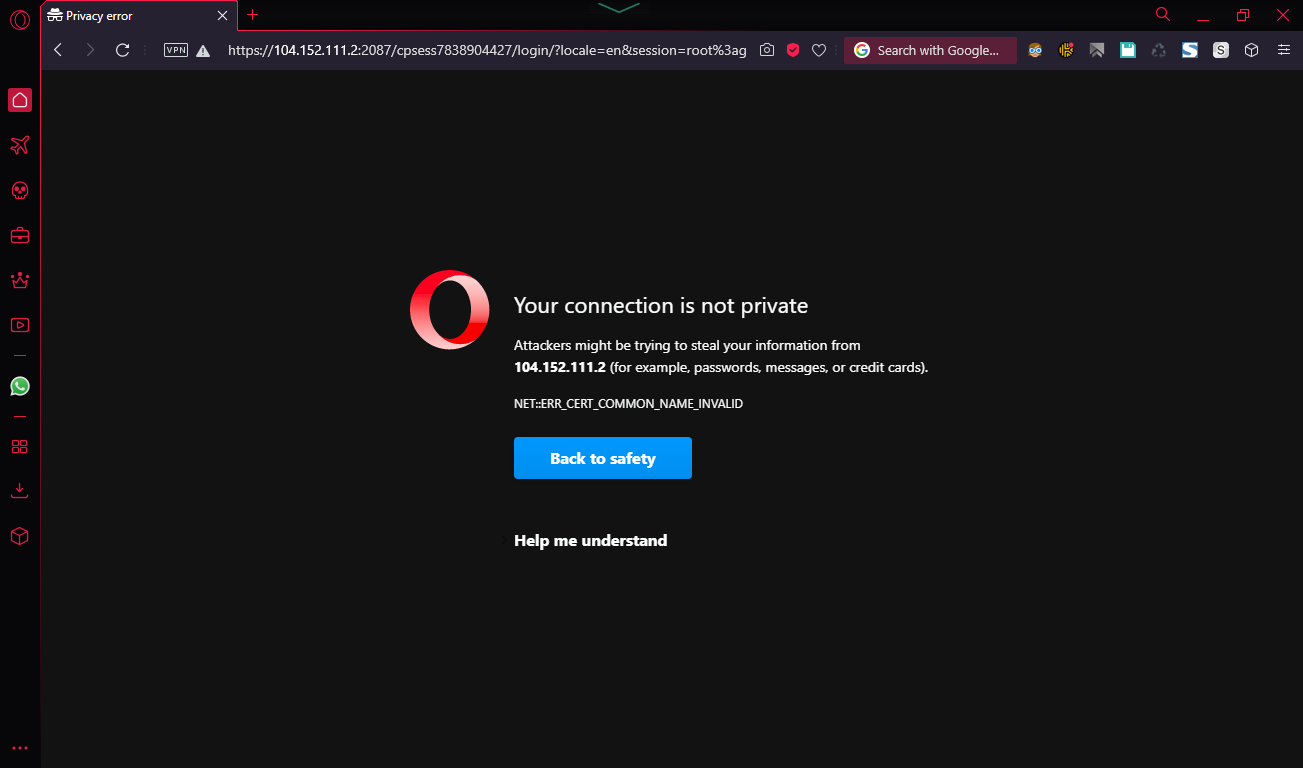Open the briefcase icon in the sidebar

tap(20, 236)
